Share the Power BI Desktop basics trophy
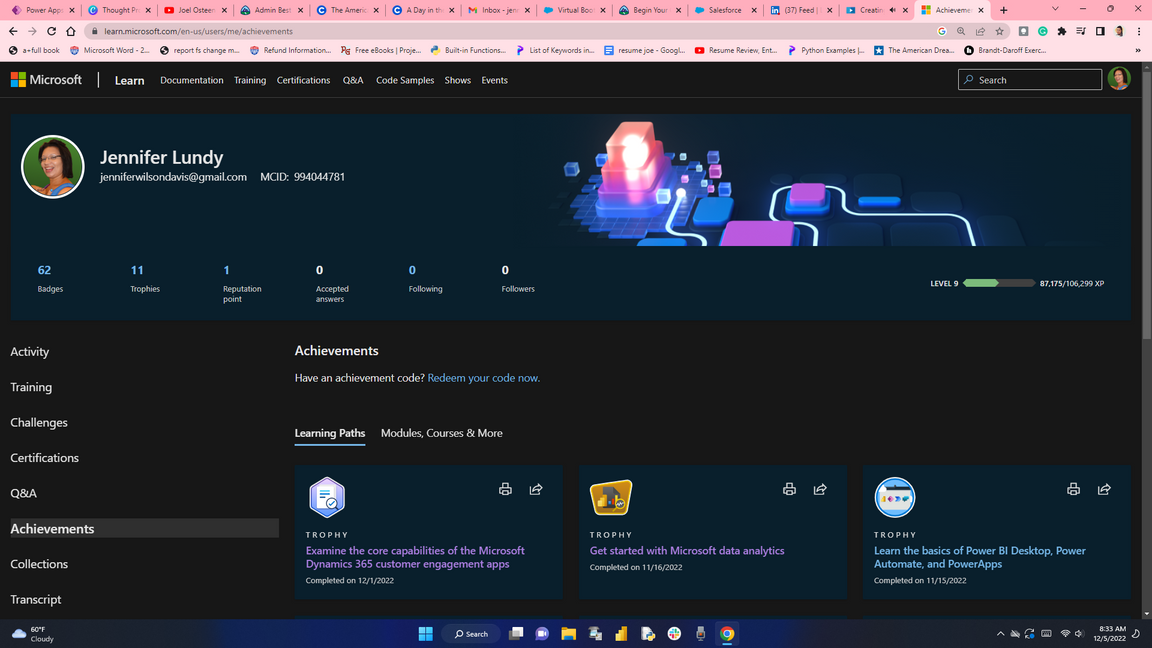Image resolution: width=1152 pixels, height=648 pixels. (1104, 489)
